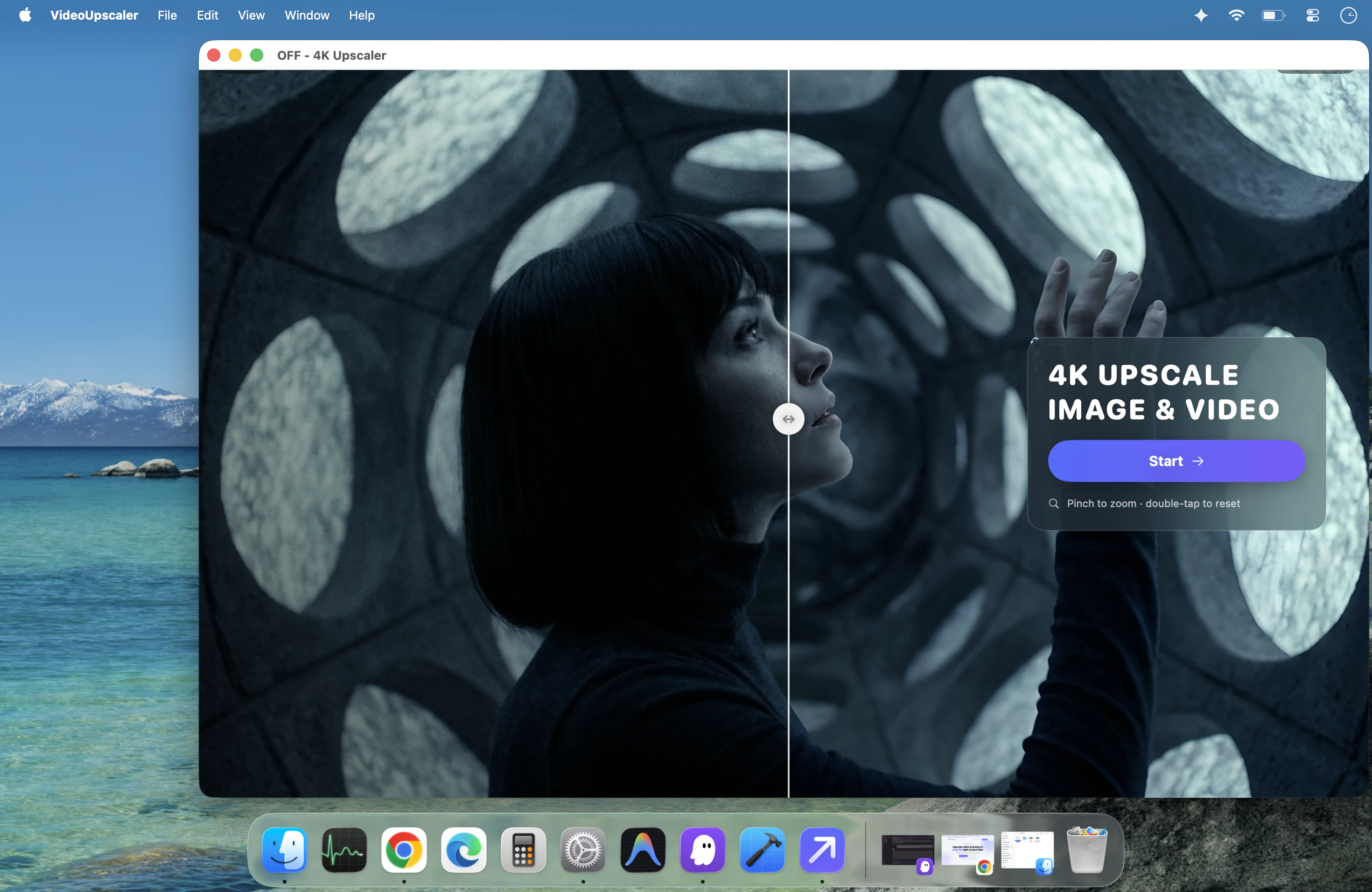
Task: Open the VideoUpscaler app menu
Action: coord(94,15)
